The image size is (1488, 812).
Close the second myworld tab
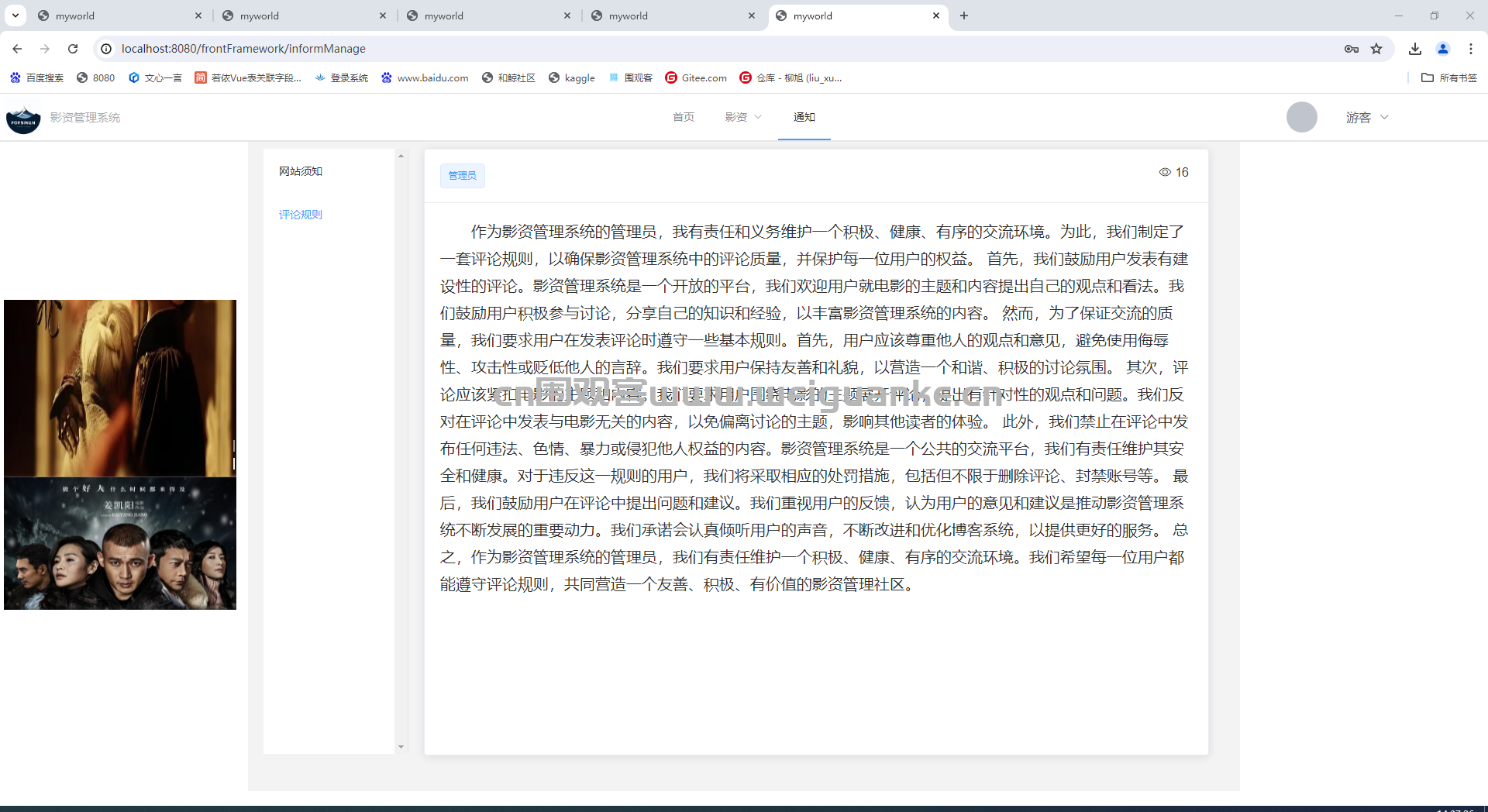click(383, 15)
